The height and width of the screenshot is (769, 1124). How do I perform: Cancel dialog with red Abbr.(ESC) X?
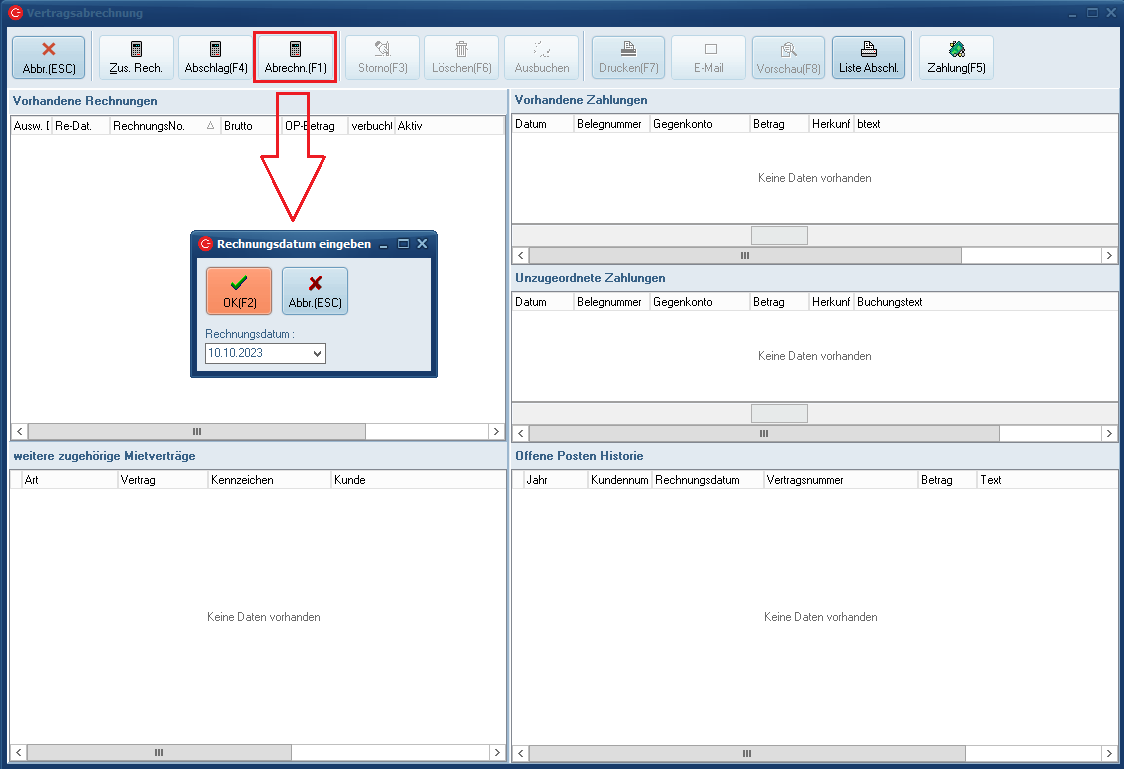(x=315, y=291)
